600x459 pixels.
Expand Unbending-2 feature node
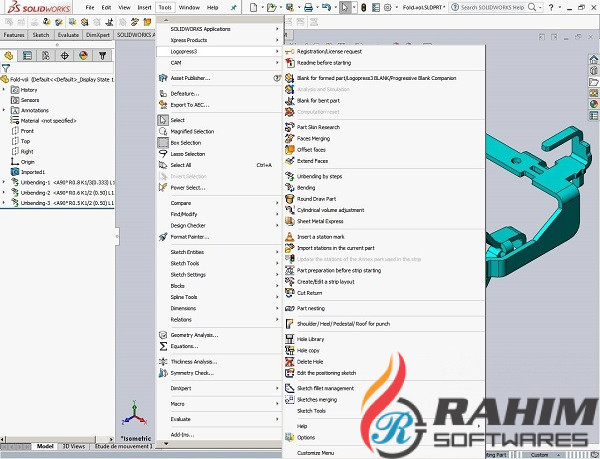[x=4, y=192]
